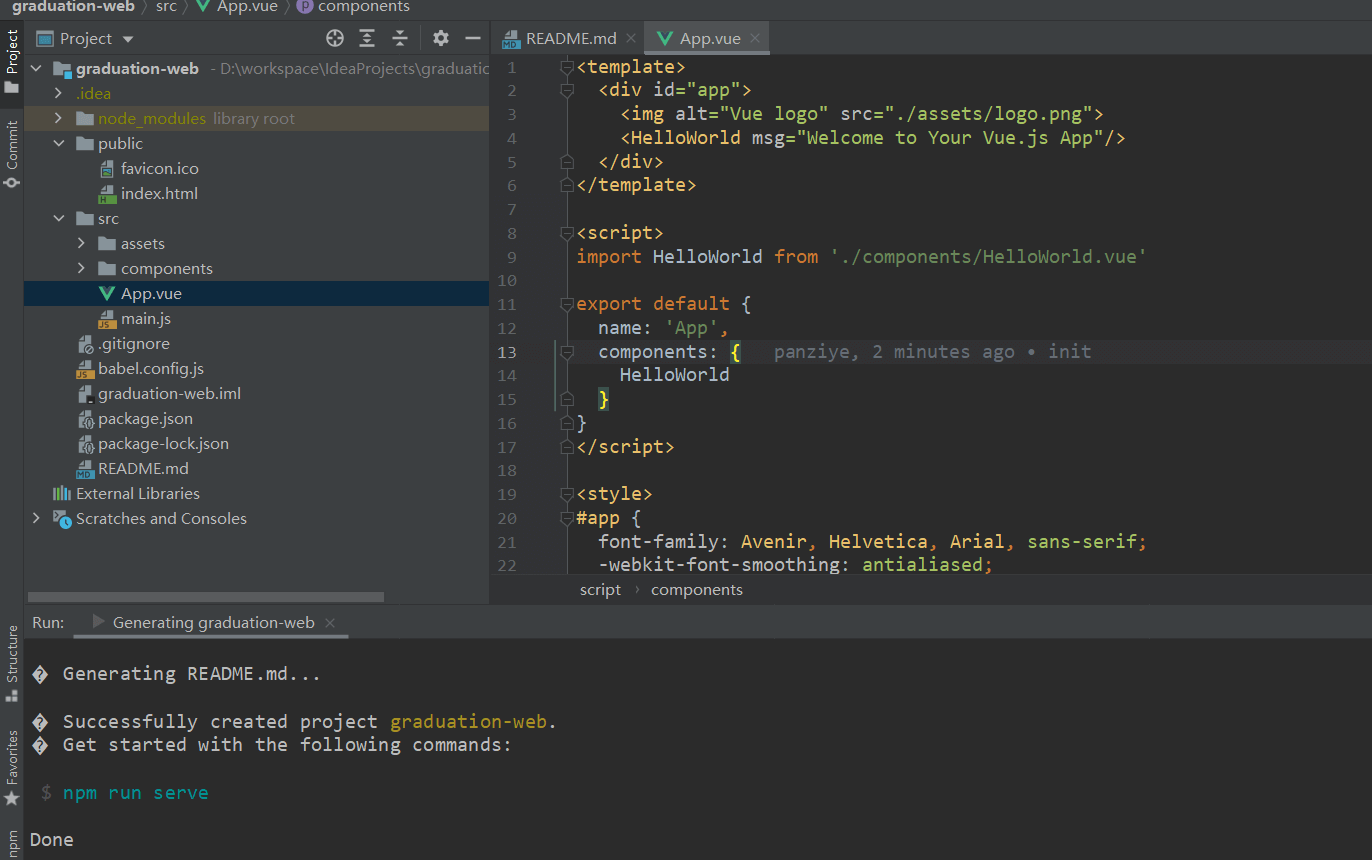This screenshot has width=1372, height=860.
Task: Open the Favorites tool window
Action: 12,767
